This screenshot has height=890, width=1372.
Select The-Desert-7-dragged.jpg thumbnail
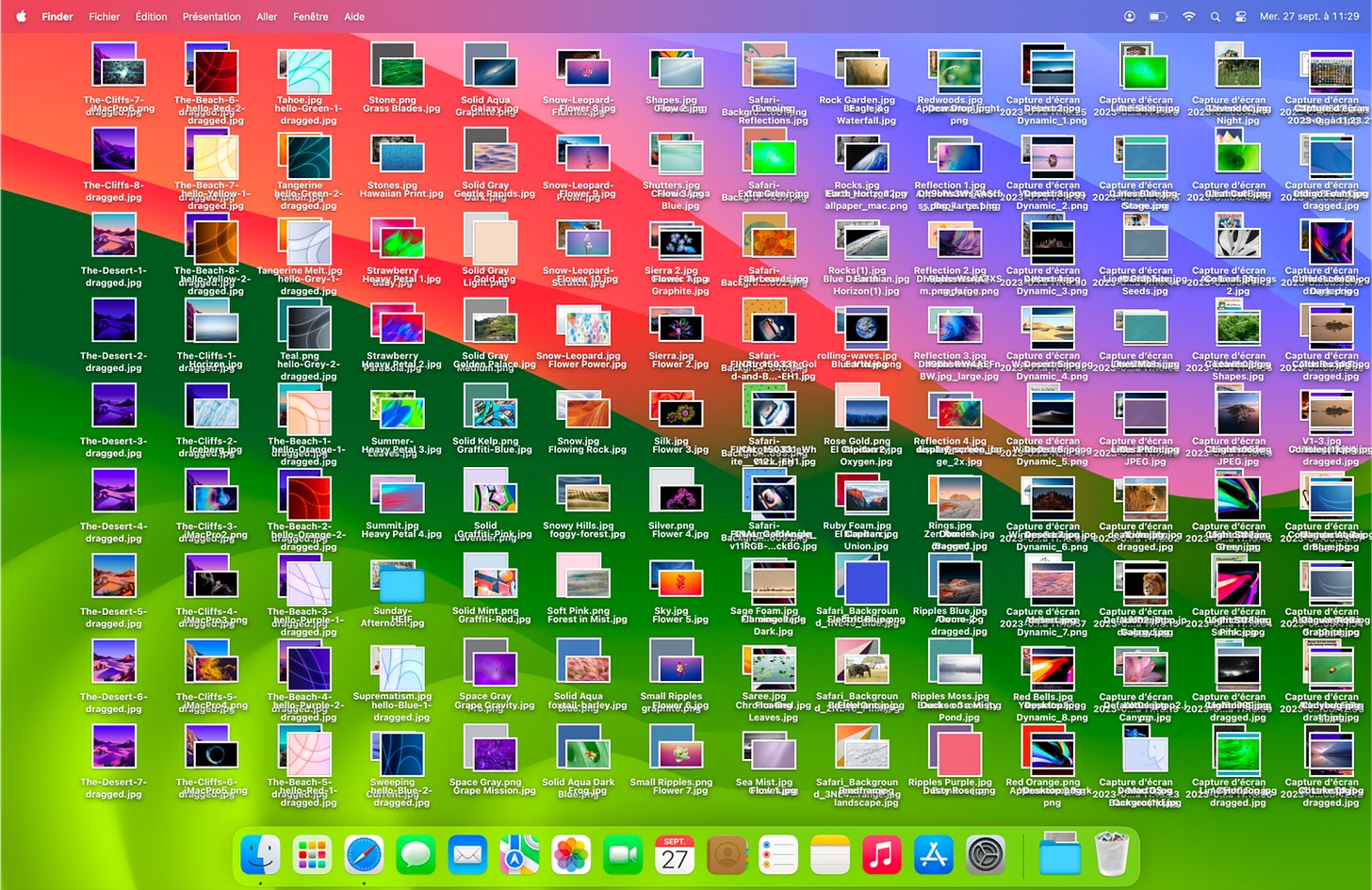coord(113,747)
